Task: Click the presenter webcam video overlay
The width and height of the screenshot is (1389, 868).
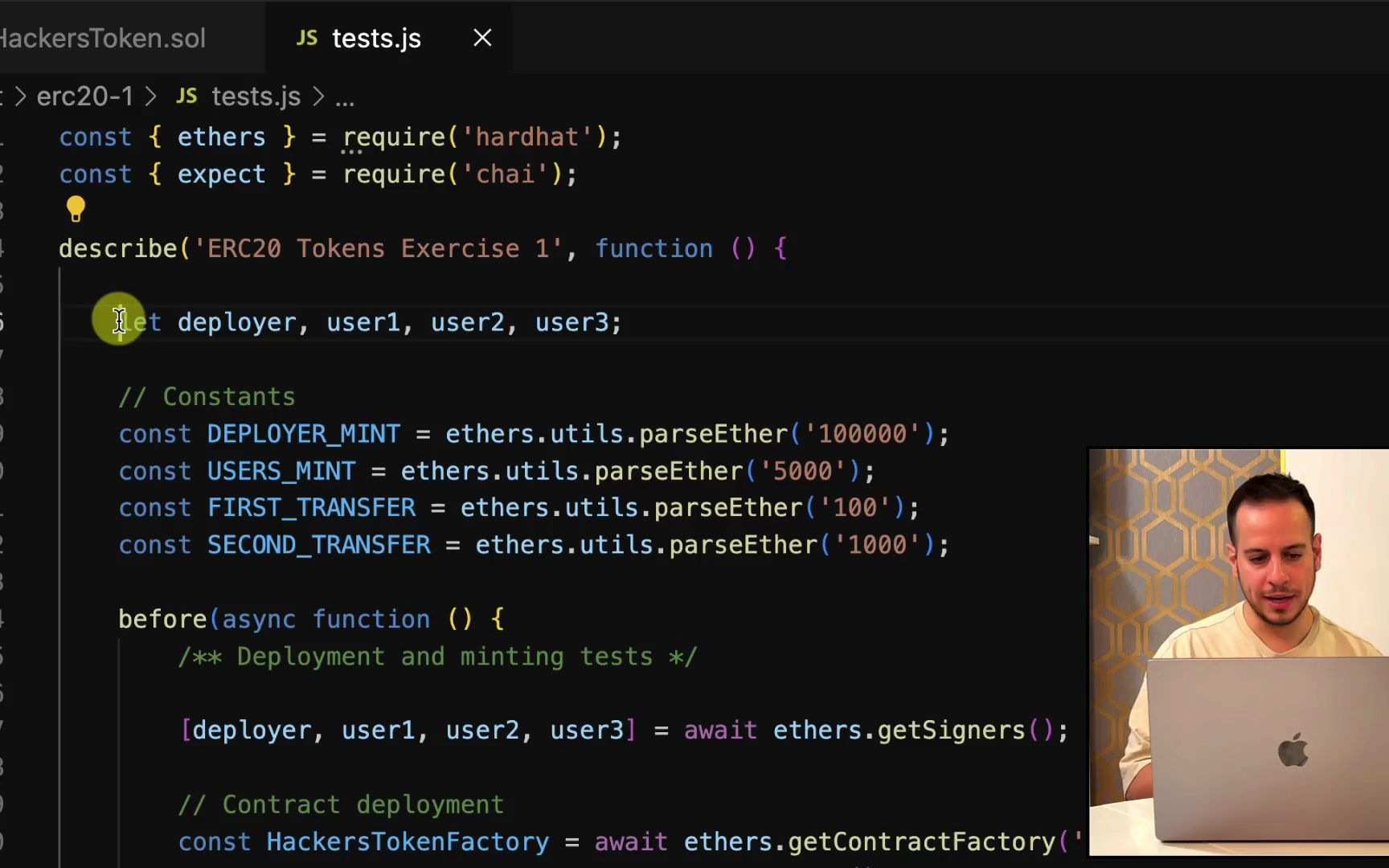Action: [1238, 652]
